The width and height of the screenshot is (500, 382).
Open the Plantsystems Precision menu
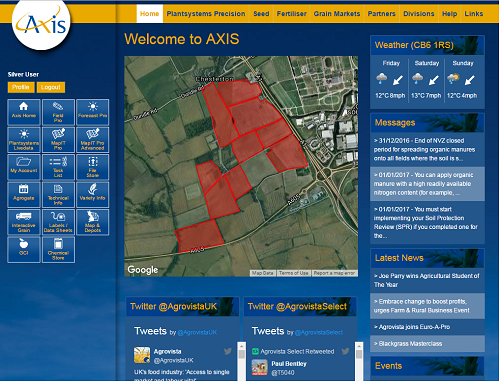pyautogui.click(x=206, y=14)
